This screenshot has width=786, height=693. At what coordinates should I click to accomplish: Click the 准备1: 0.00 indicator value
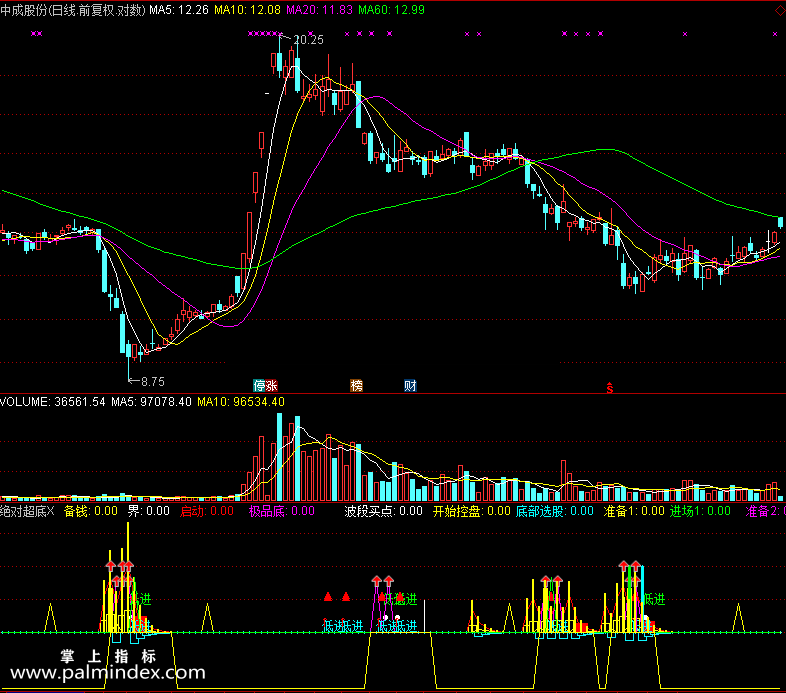[634, 511]
